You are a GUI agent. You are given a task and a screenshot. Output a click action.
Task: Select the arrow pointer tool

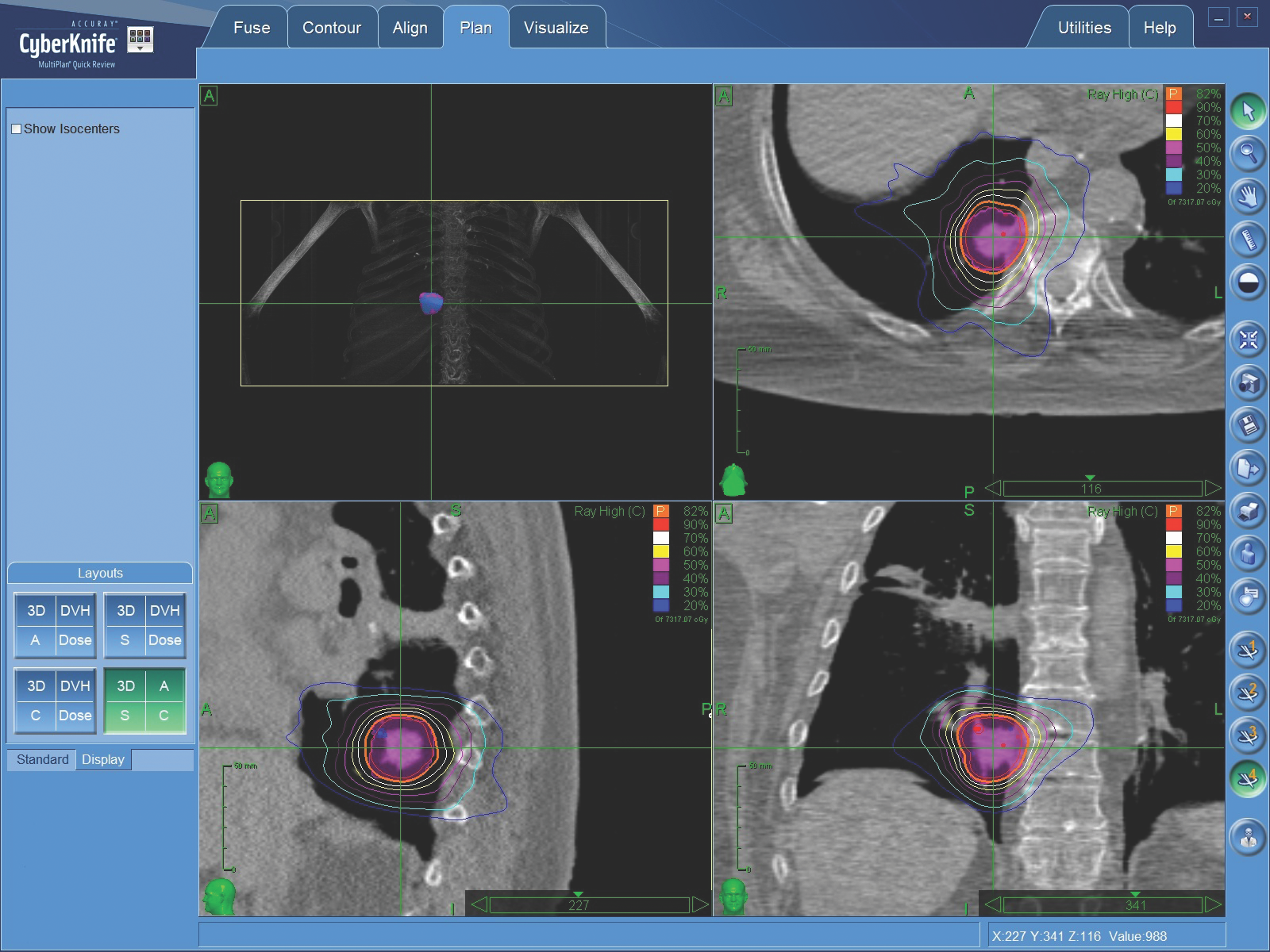[x=1248, y=110]
